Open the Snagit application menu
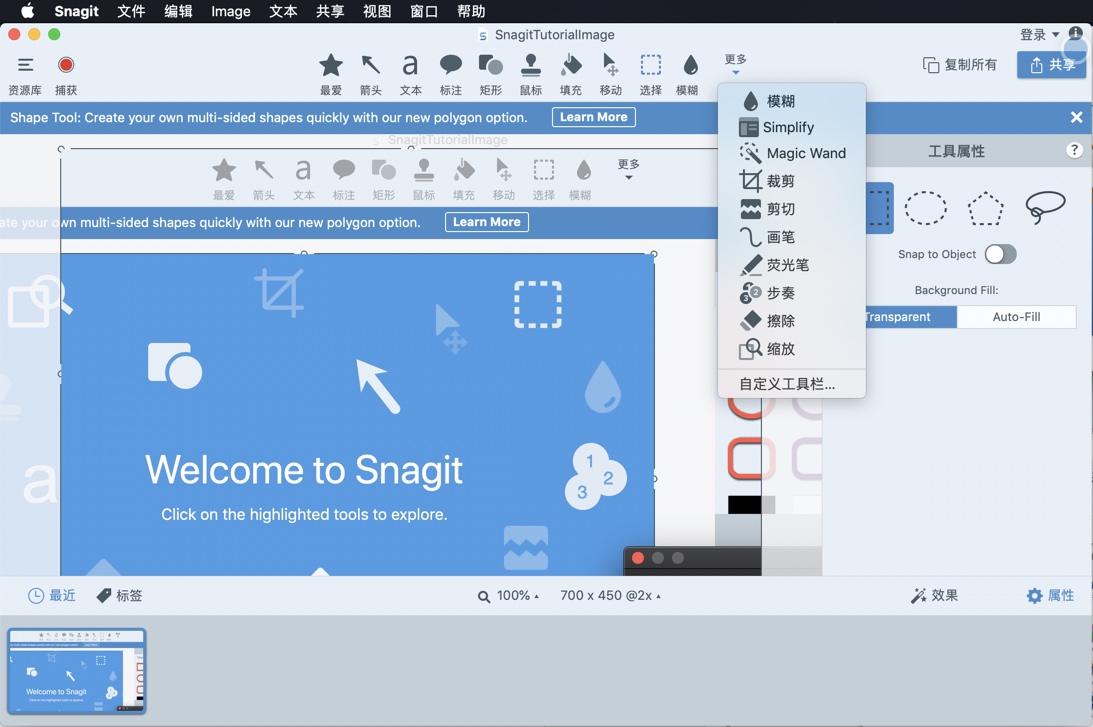The height and width of the screenshot is (727, 1093). pyautogui.click(x=77, y=11)
